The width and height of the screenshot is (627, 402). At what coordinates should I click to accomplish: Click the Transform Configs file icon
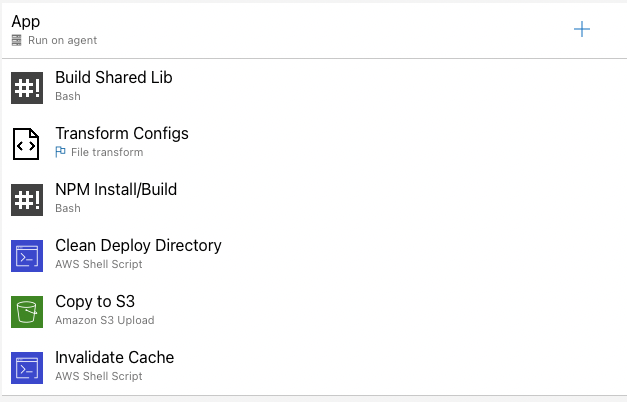pos(26,144)
